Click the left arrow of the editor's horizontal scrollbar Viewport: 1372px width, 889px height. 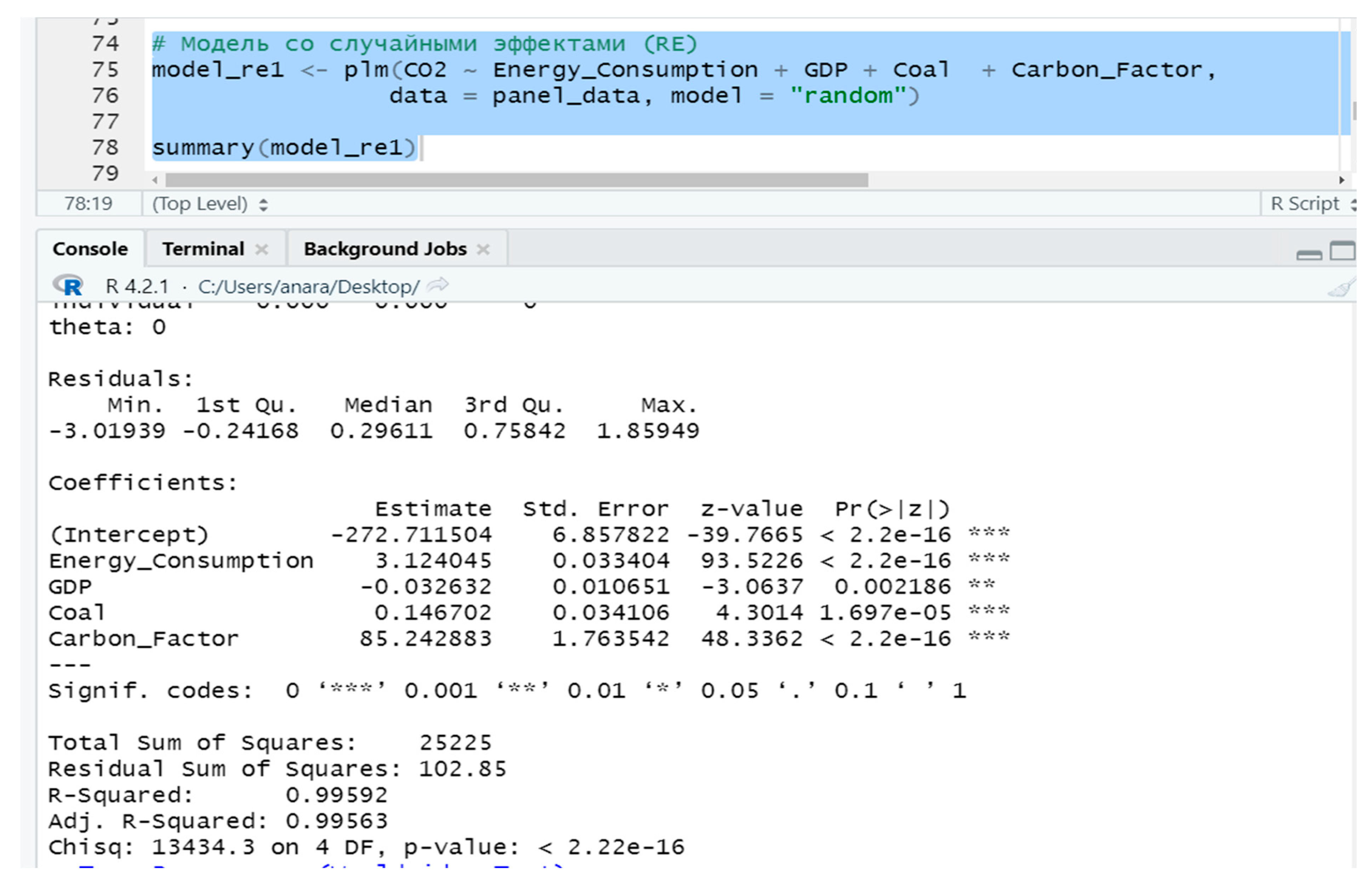pyautogui.click(x=154, y=180)
